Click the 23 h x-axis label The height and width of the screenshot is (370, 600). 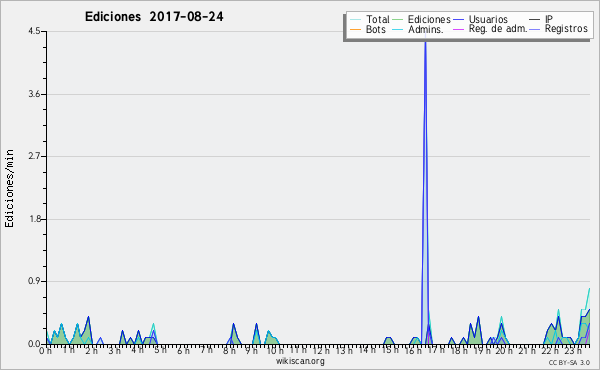coord(573,350)
